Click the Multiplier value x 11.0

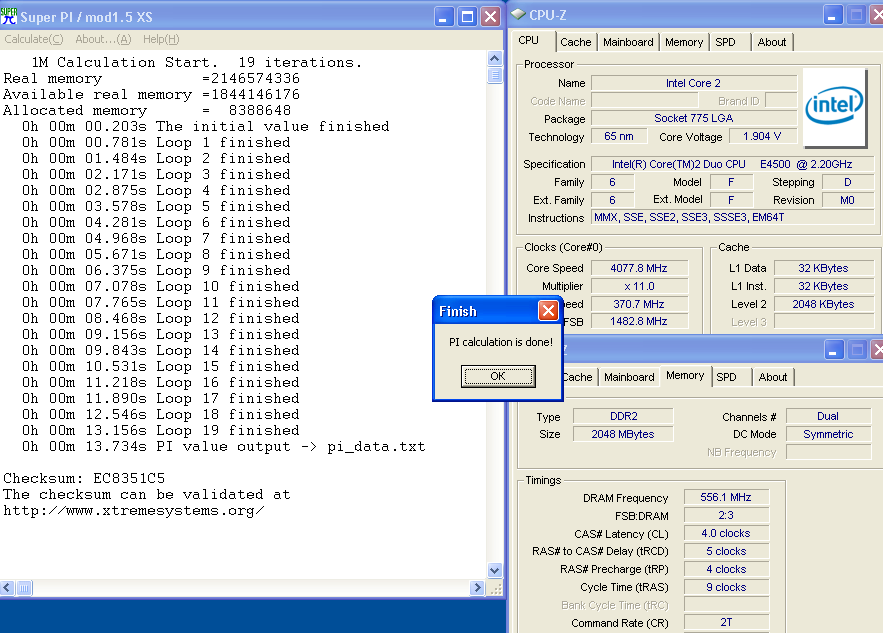pyautogui.click(x=639, y=286)
